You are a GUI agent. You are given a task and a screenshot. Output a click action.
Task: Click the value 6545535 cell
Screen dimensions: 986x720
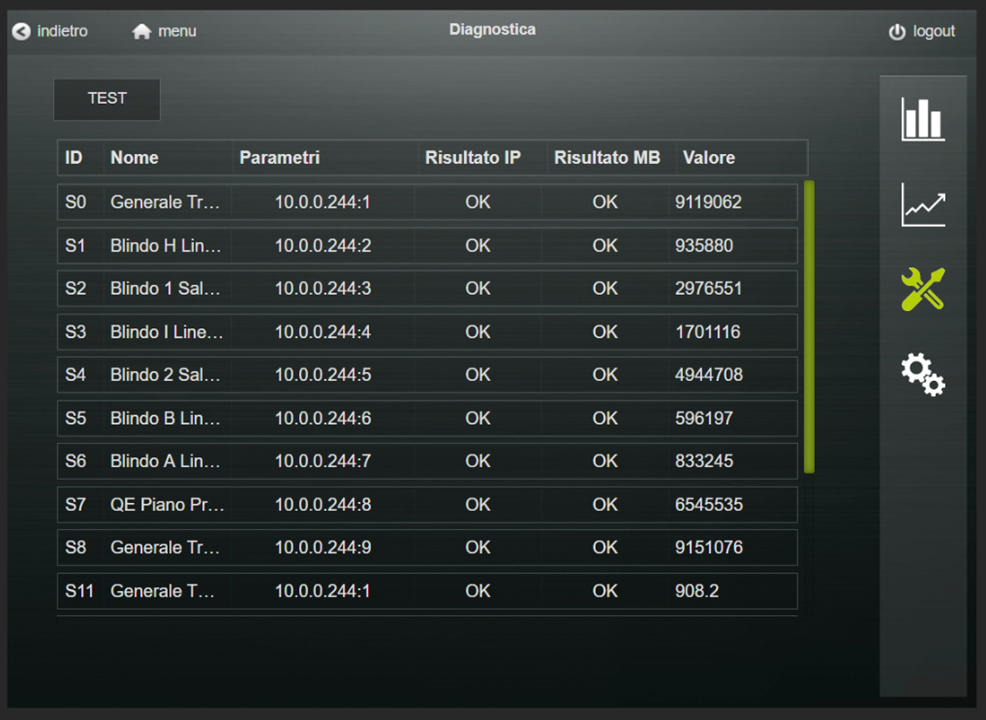pos(708,505)
